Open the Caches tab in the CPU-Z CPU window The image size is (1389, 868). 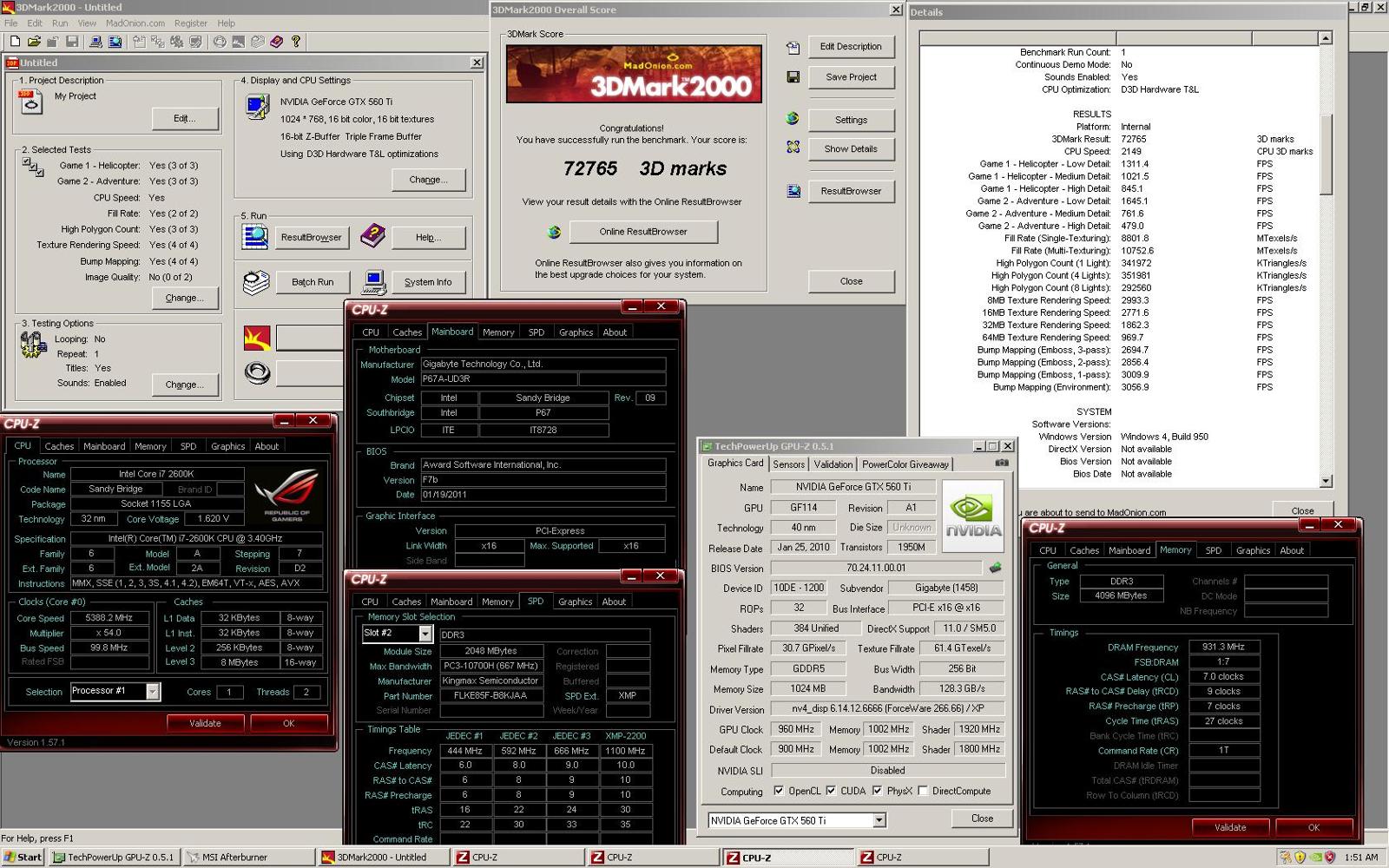59,446
